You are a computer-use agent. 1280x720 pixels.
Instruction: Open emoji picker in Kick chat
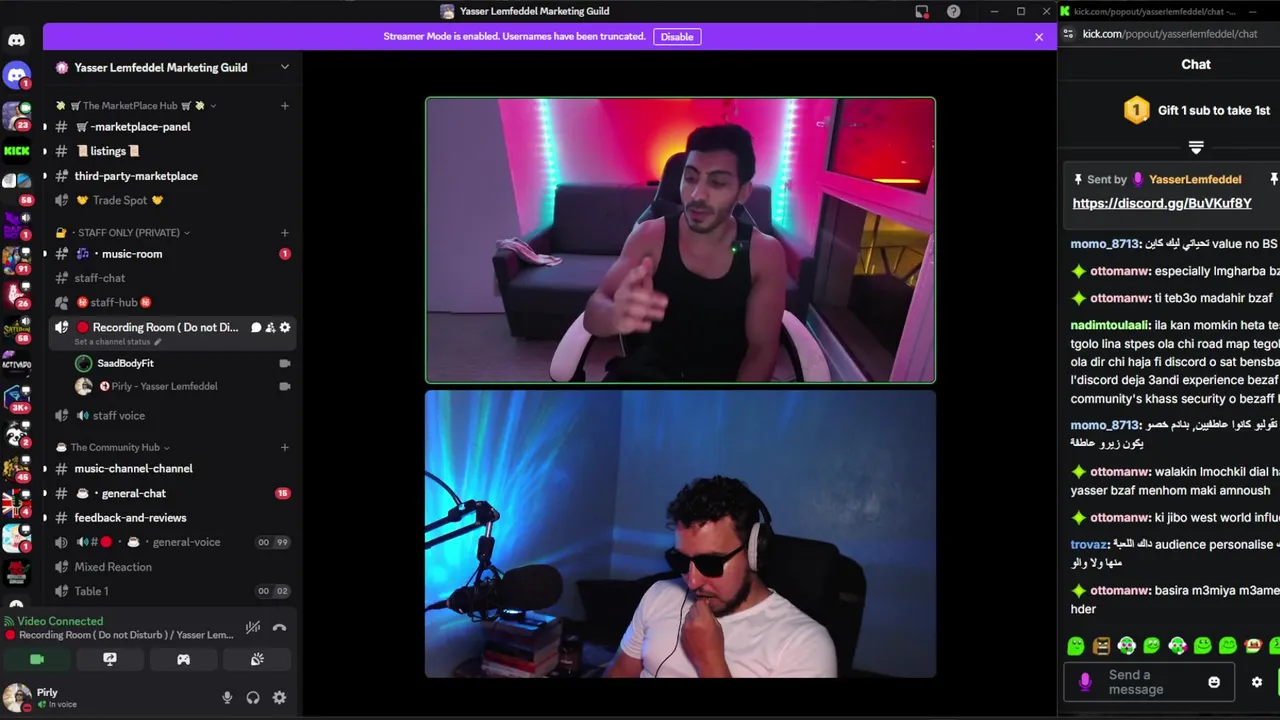pos(1214,682)
